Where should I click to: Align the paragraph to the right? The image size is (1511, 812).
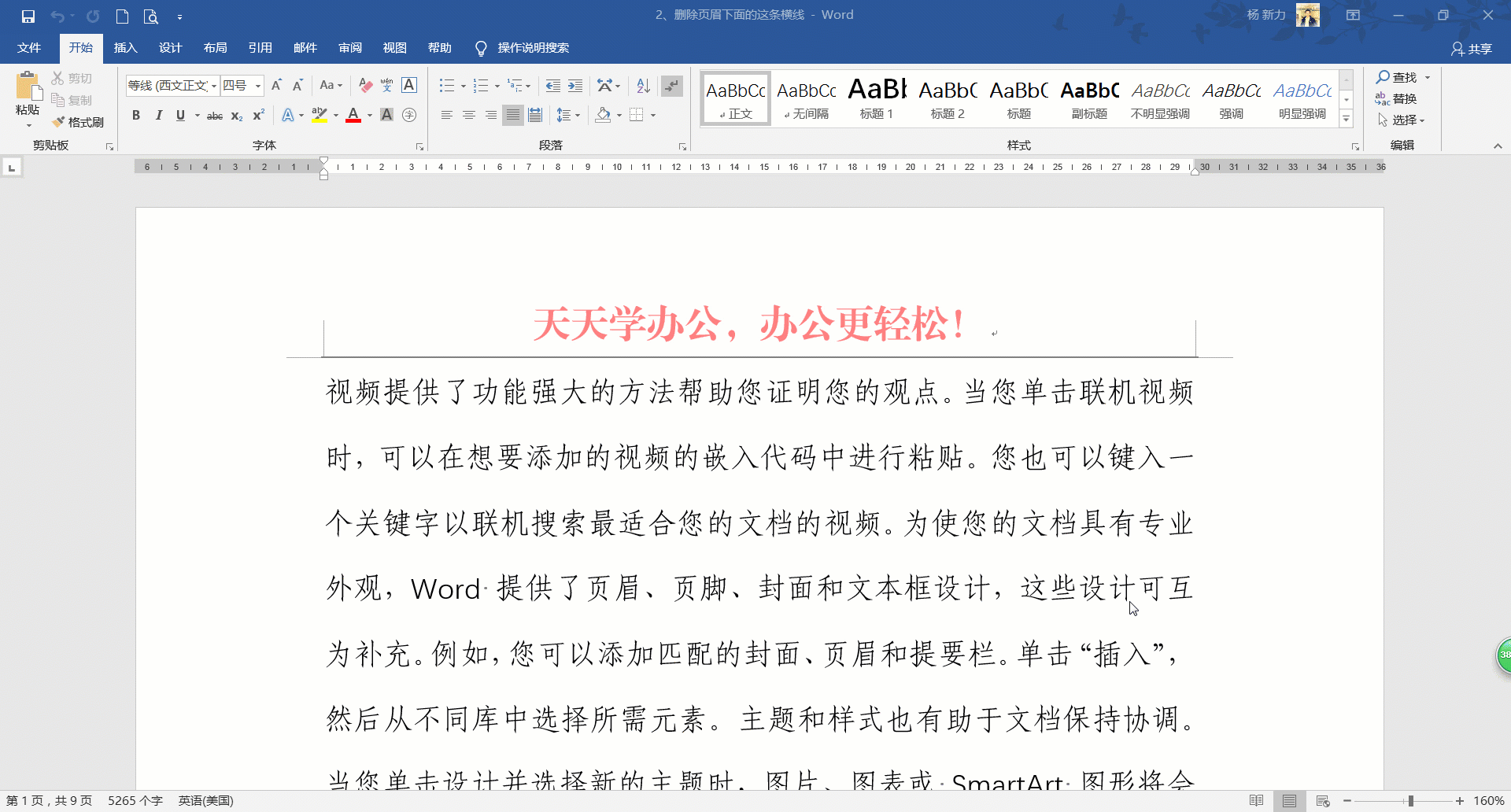pyautogui.click(x=490, y=115)
